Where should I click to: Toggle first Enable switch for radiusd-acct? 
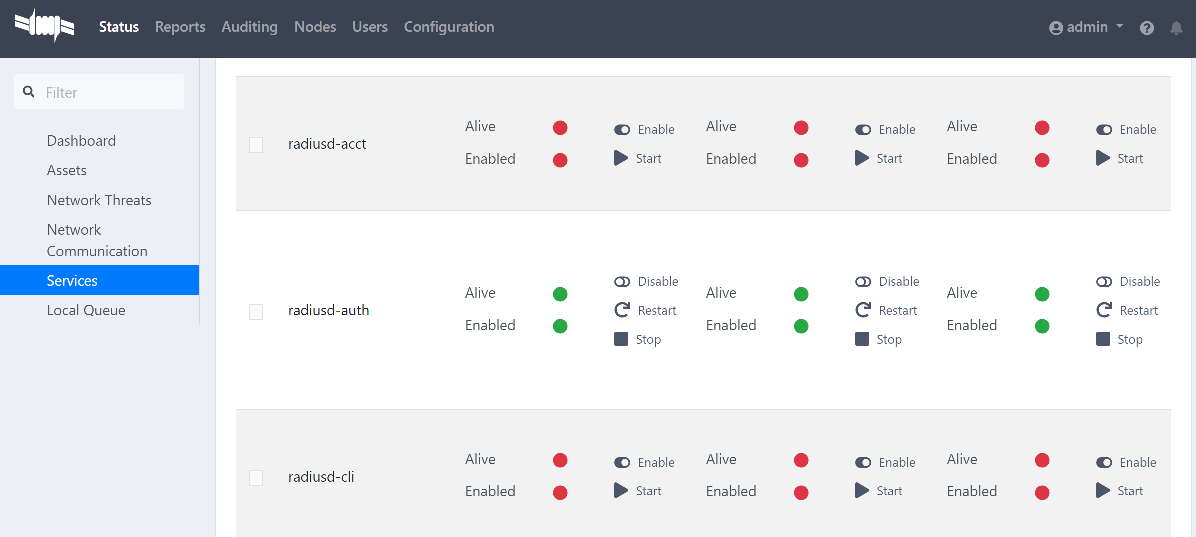622,130
